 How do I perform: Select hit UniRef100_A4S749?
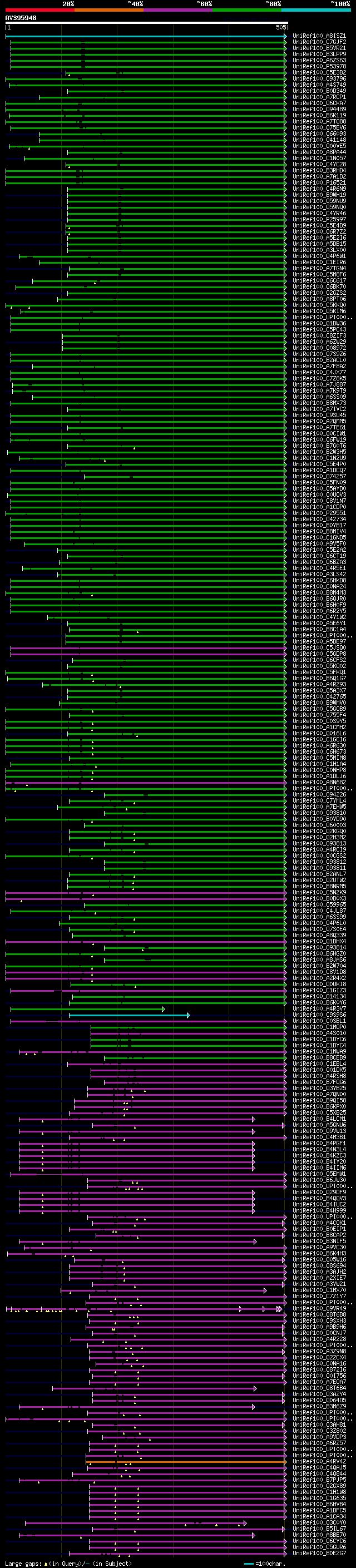tap(319, 85)
